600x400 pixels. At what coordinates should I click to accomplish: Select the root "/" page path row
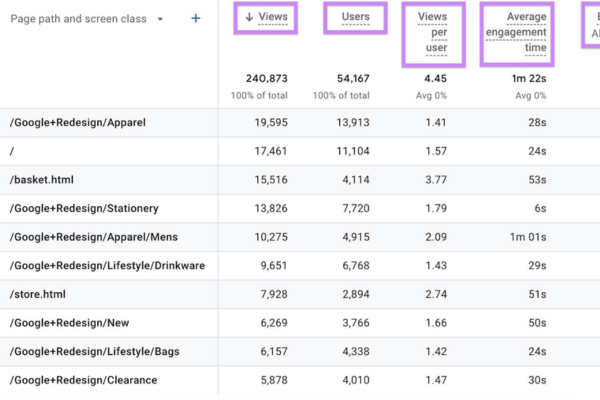[300, 151]
